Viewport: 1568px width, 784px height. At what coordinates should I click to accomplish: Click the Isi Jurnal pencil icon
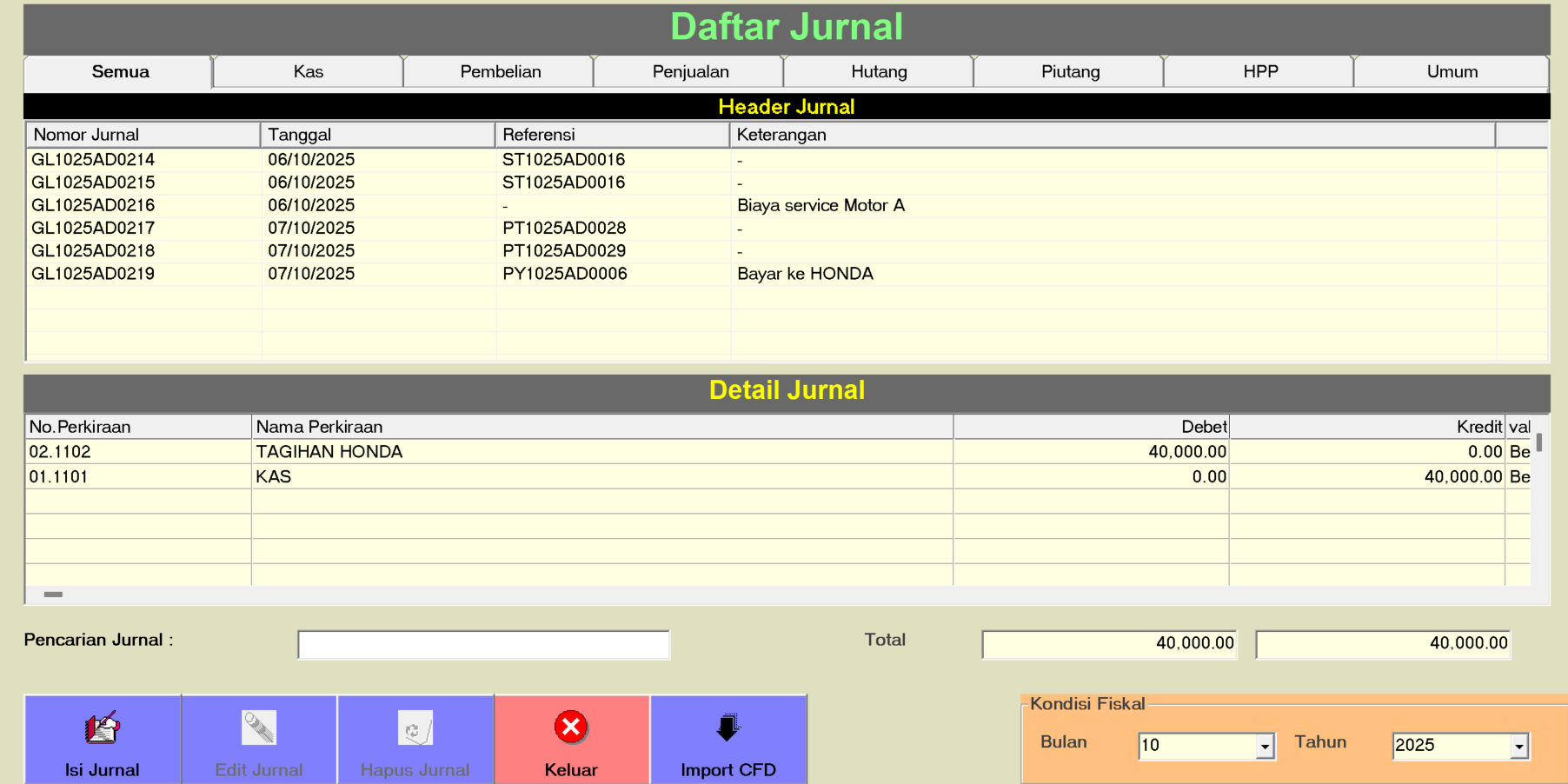pos(102,728)
